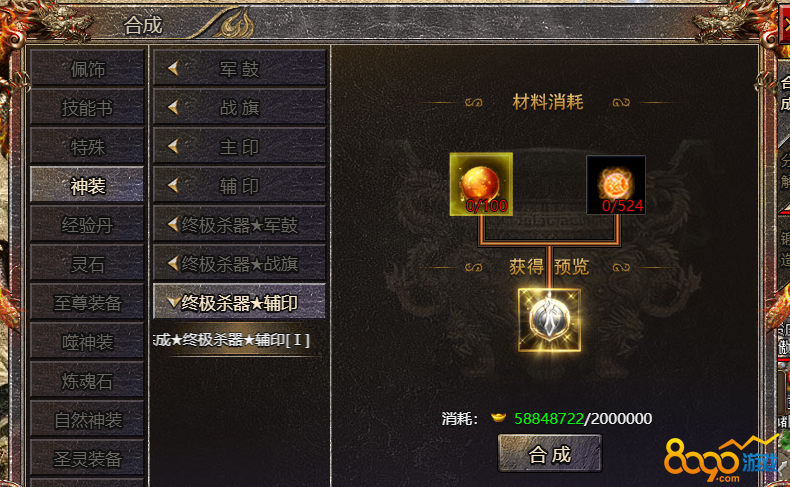790x487 pixels.
Task: Select the 合成★终极杀器★辅印[I] recipe
Action: (232, 340)
